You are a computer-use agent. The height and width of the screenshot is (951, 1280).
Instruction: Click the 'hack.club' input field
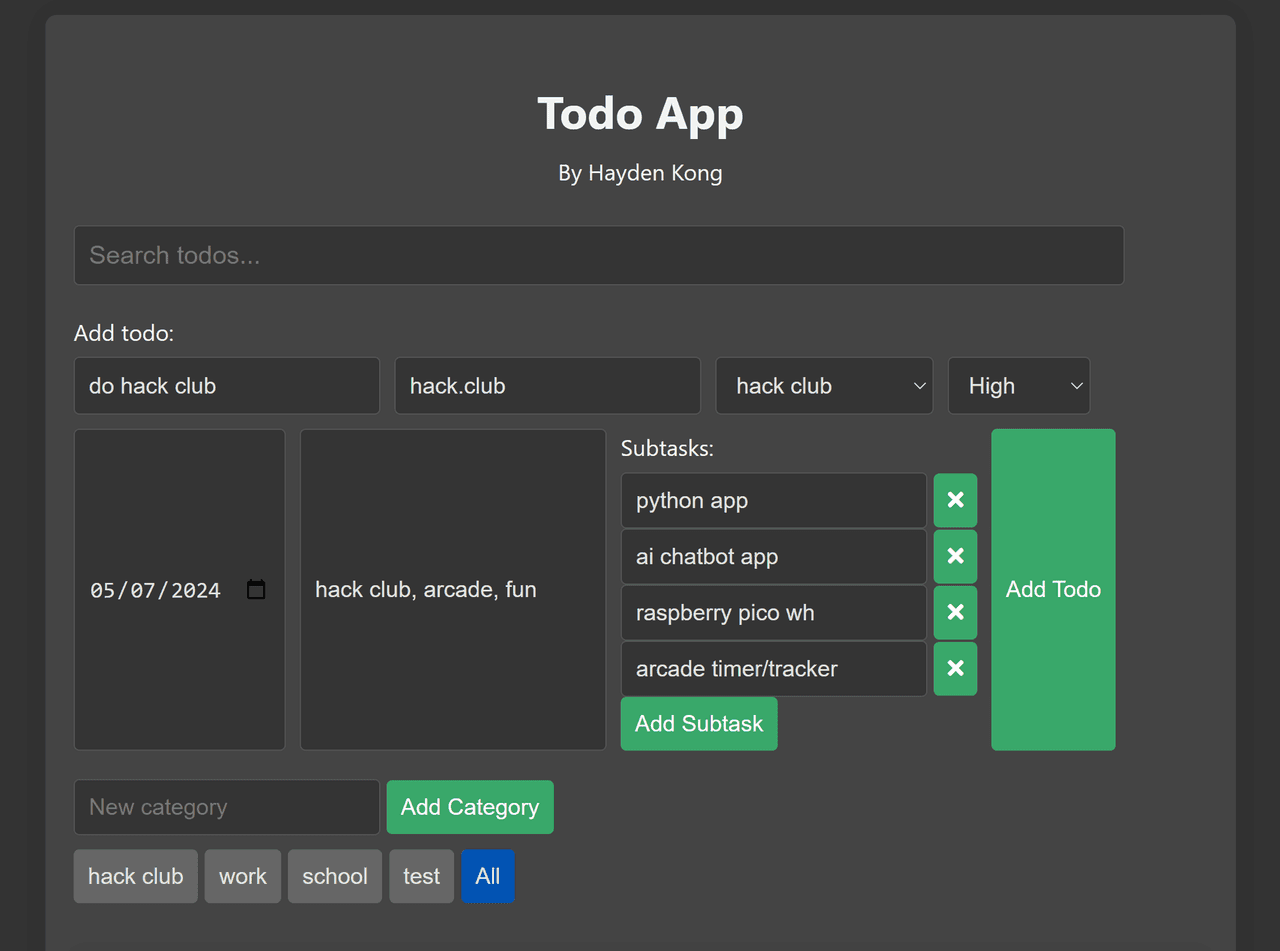tap(547, 386)
